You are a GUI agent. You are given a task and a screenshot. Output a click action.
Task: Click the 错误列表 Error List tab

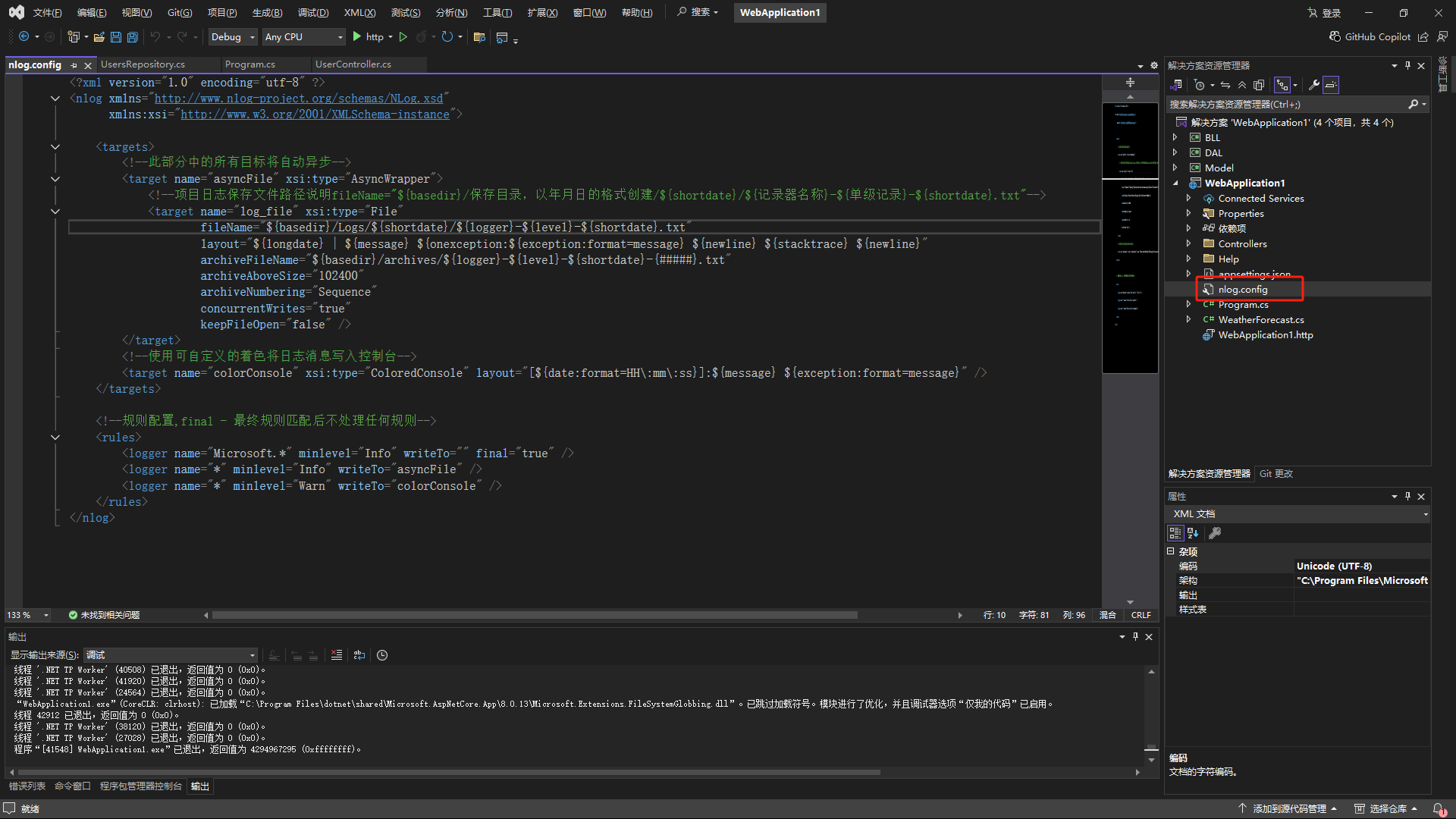pos(27,786)
